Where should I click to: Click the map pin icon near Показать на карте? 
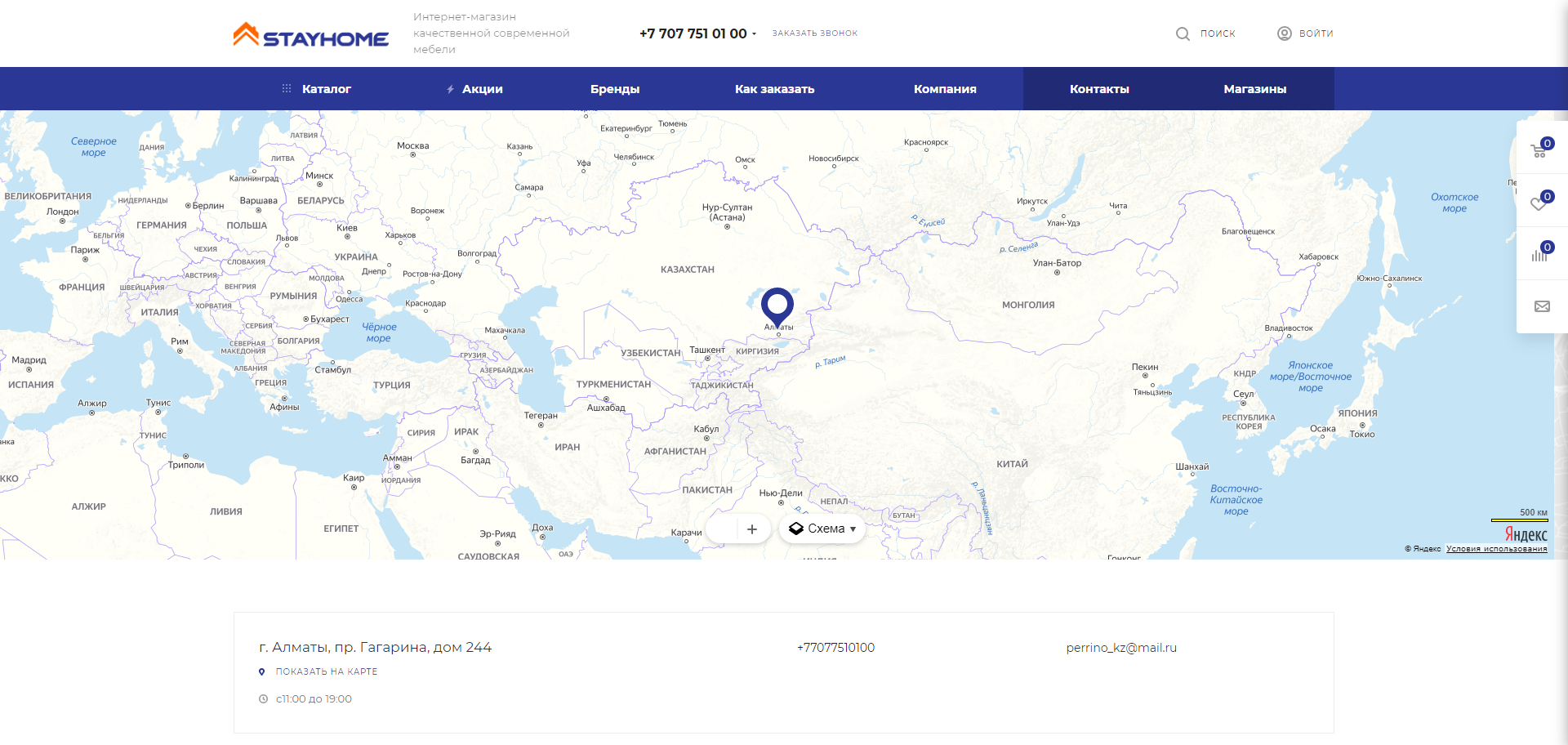click(262, 671)
